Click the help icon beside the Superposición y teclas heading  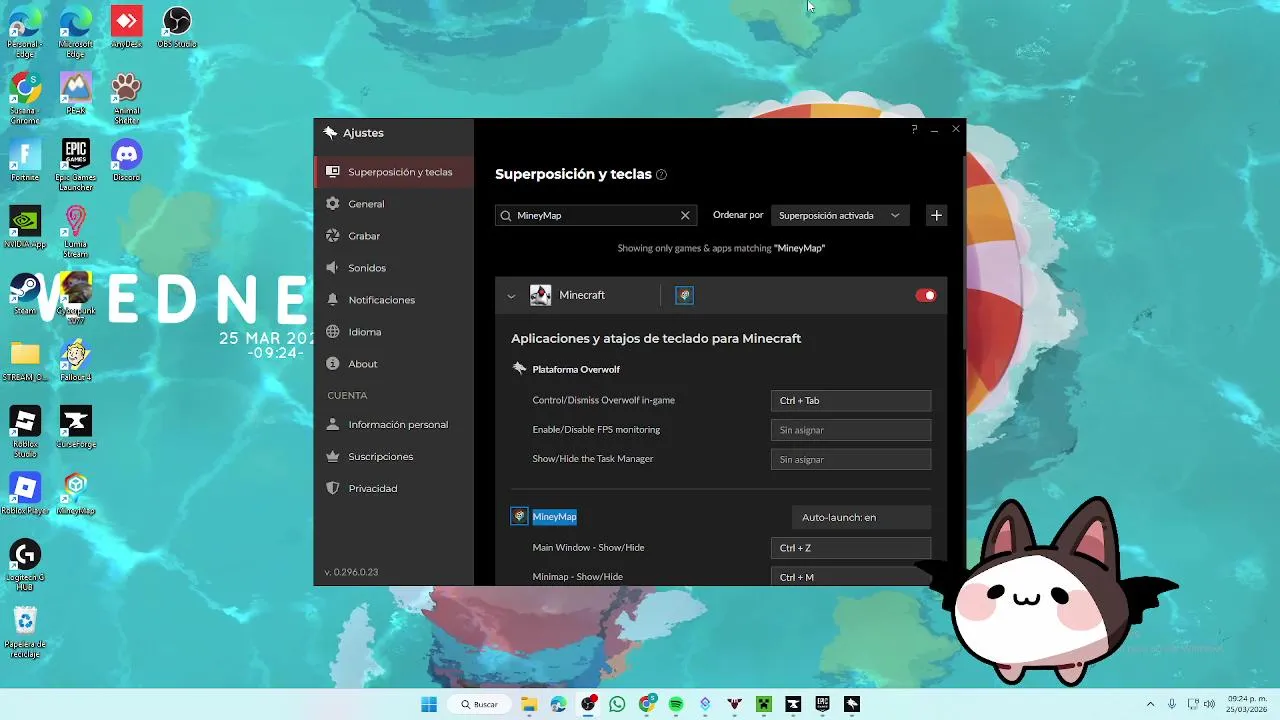[x=661, y=175]
